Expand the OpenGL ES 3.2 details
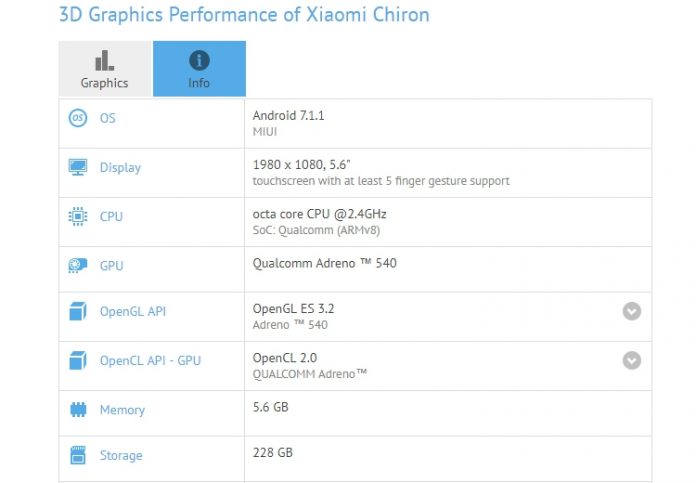 point(631,311)
